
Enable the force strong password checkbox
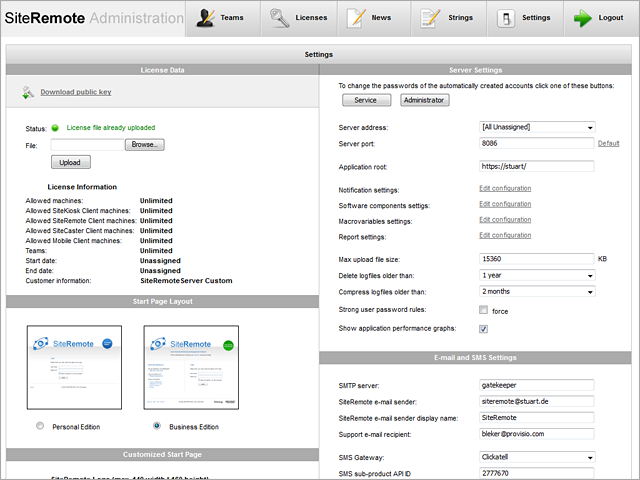[x=484, y=311]
